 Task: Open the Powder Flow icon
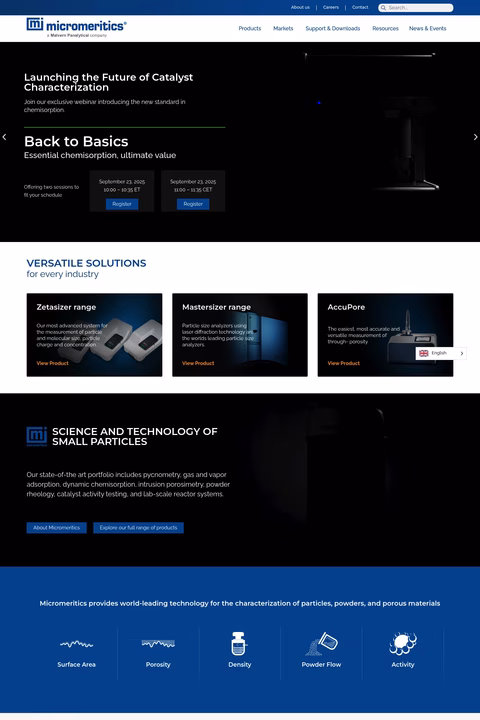tap(322, 643)
